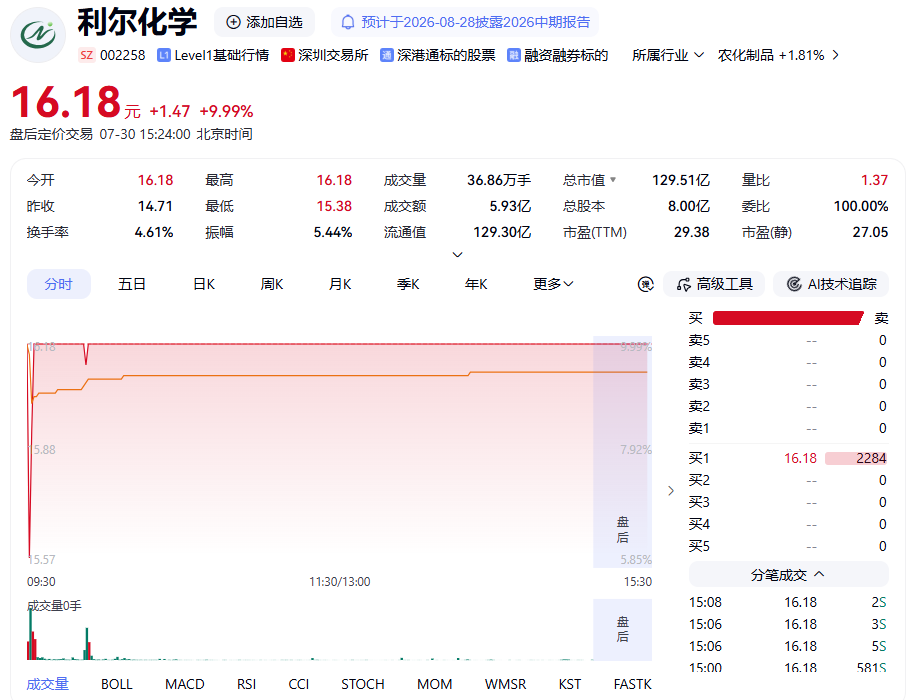Viewport: 921px width, 700px height.
Task: Open the 2026中期报告 disclosure reminder
Action: pos(465,22)
